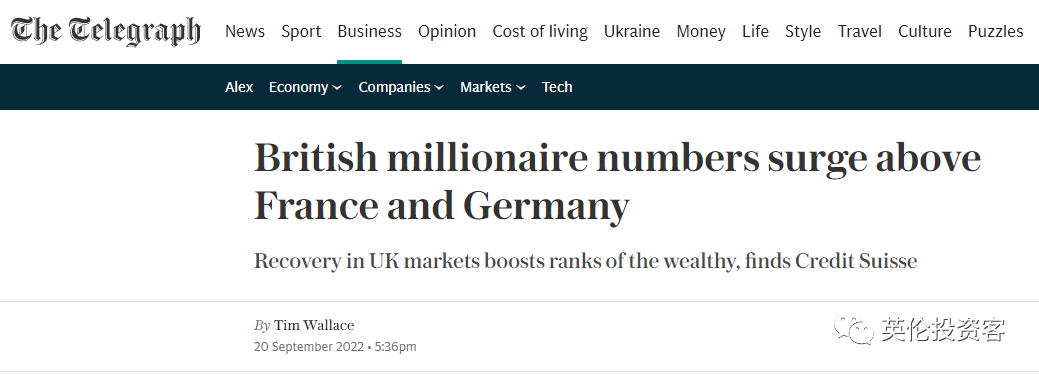The image size is (1039, 375).
Task: Open the Tech subsection
Action: 557,87
